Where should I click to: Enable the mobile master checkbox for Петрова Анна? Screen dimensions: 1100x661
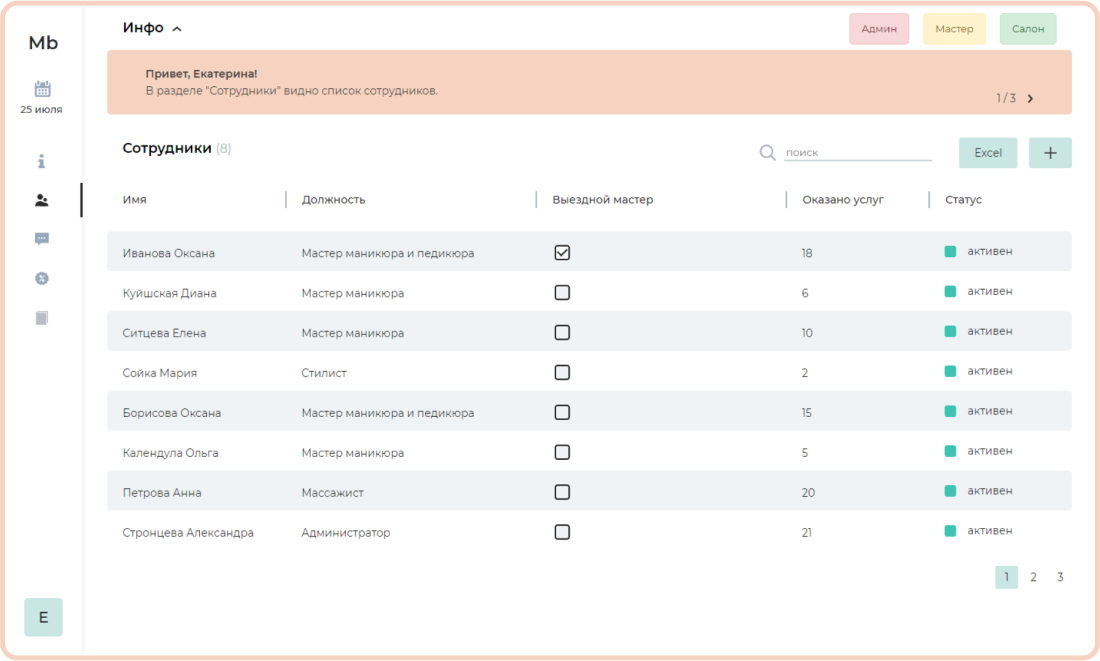[x=562, y=492]
